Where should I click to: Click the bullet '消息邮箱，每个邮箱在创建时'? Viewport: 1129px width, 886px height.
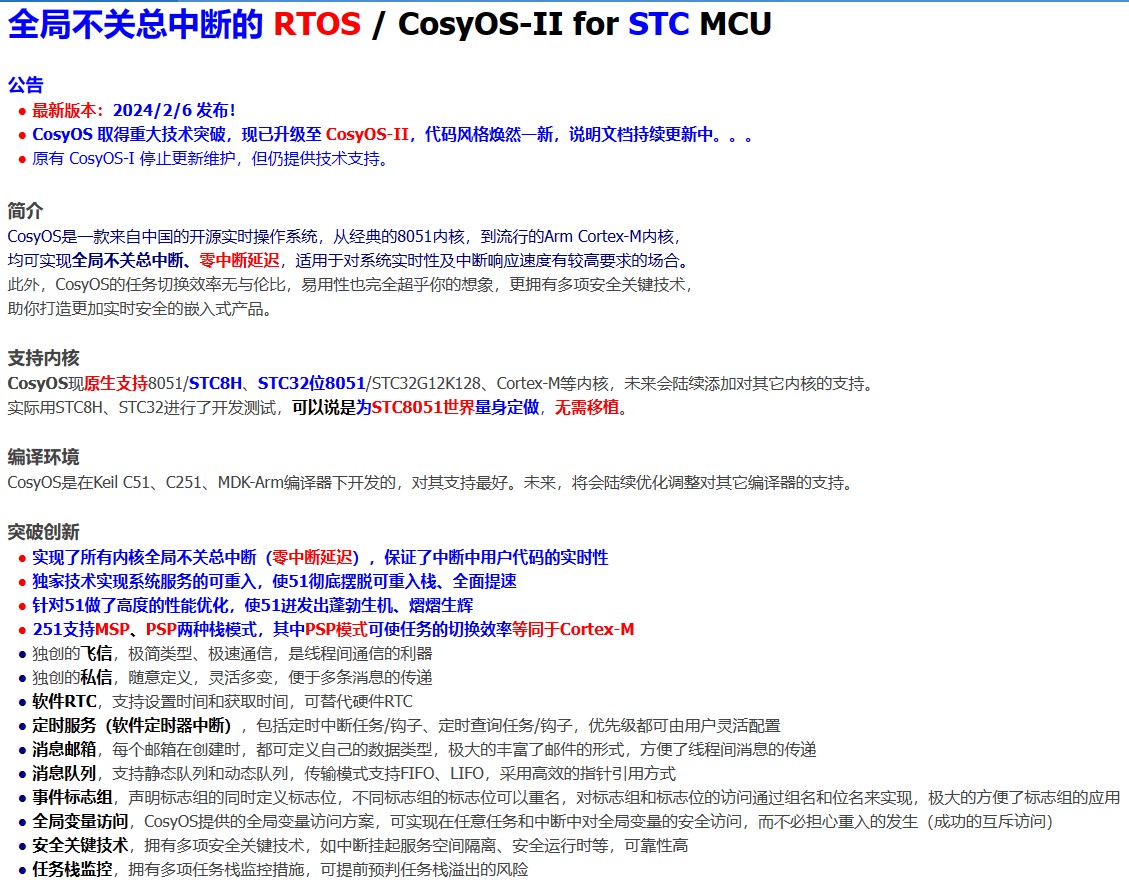point(424,749)
